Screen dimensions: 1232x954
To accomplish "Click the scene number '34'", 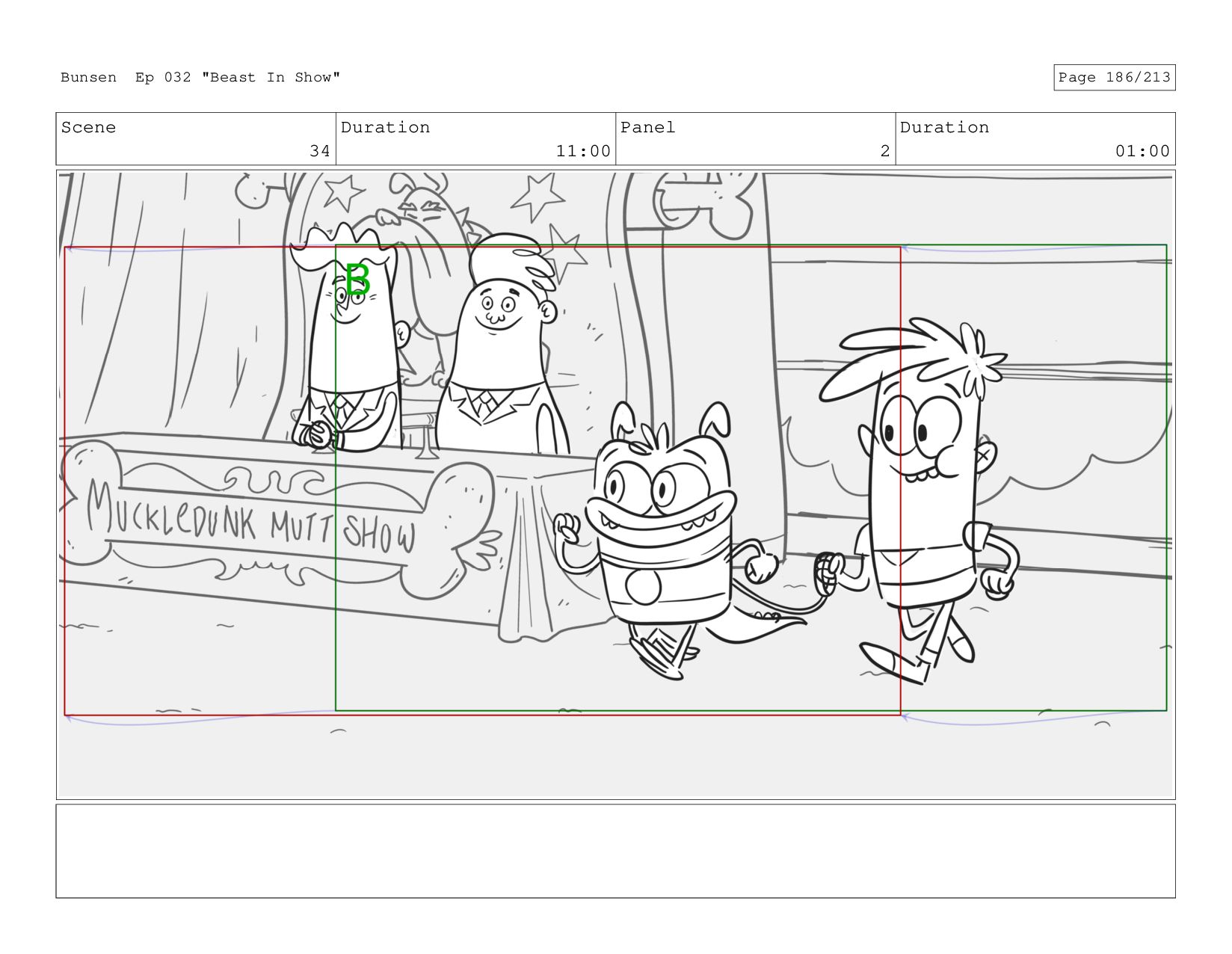I will point(320,151).
